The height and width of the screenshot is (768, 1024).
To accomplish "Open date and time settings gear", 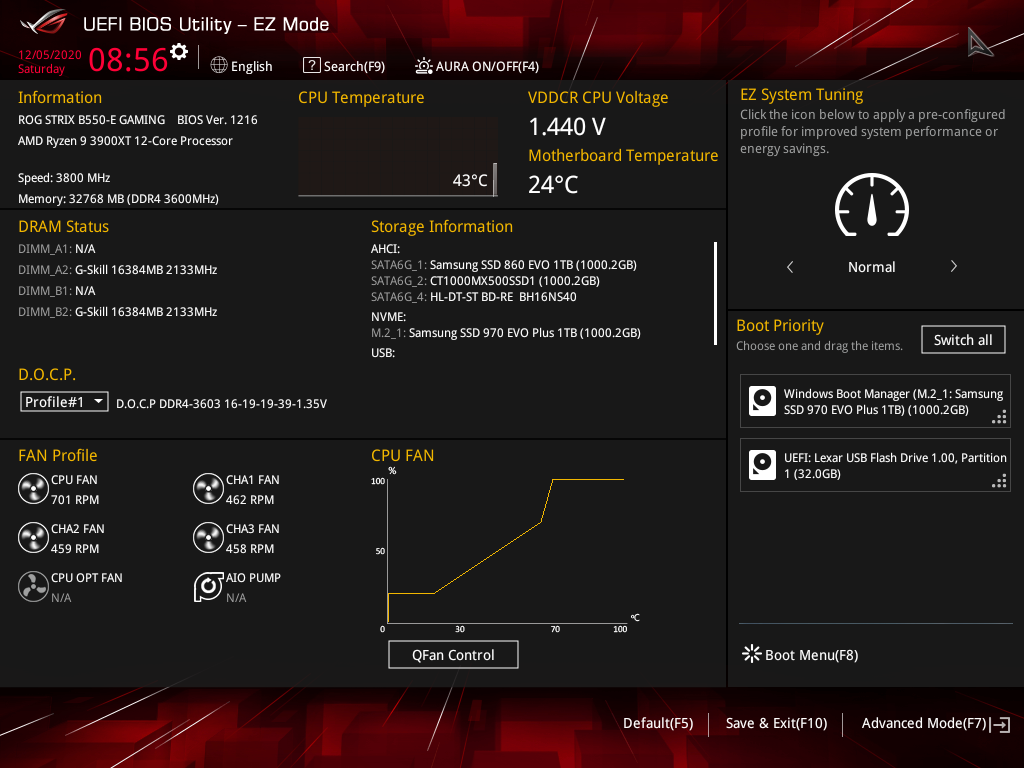I will click(179, 52).
